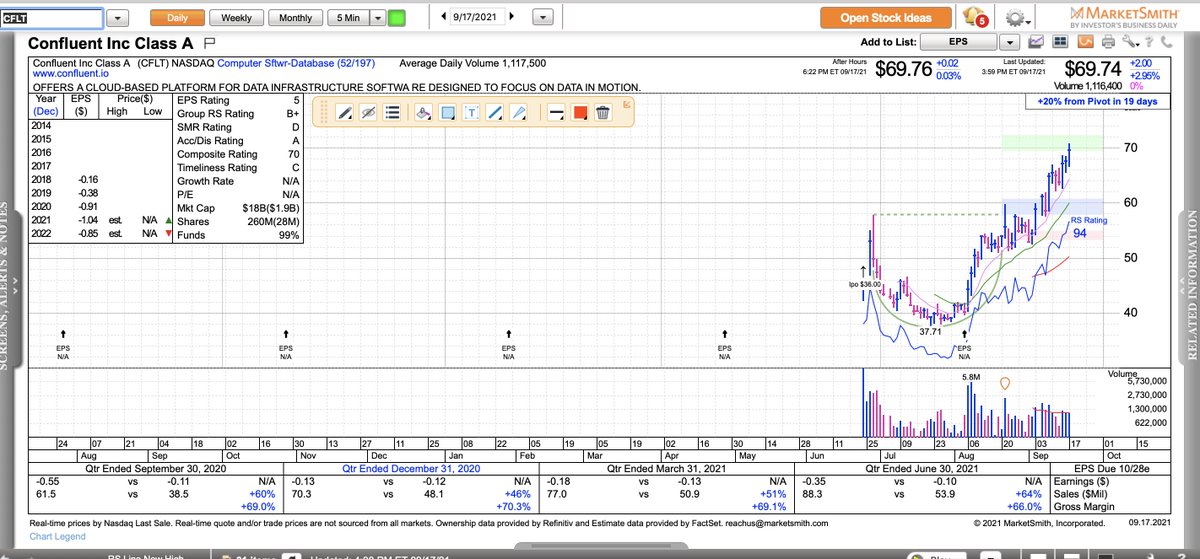Collapse the drawing toolbar via corner arrow
The height and width of the screenshot is (559, 1200).
pos(627,103)
